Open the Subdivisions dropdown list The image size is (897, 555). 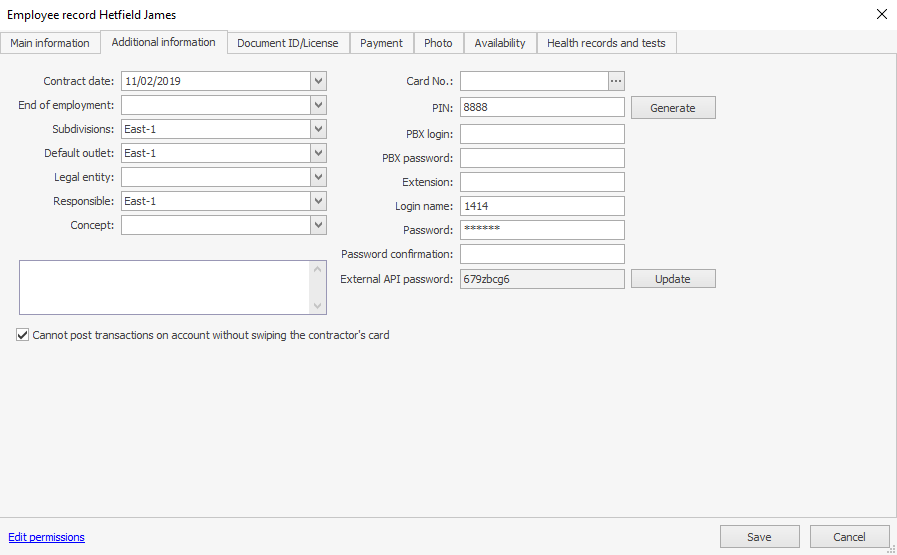pos(318,129)
